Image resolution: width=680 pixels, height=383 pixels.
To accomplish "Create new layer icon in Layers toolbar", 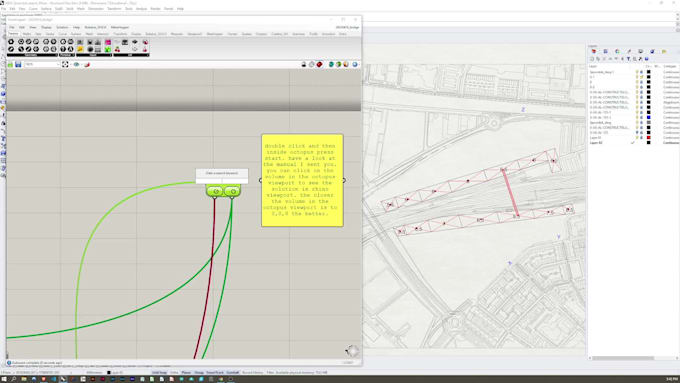I will click(x=592, y=59).
